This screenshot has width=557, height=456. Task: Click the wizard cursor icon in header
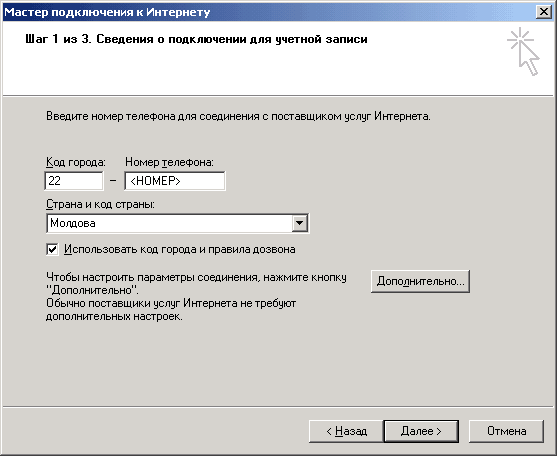523,52
